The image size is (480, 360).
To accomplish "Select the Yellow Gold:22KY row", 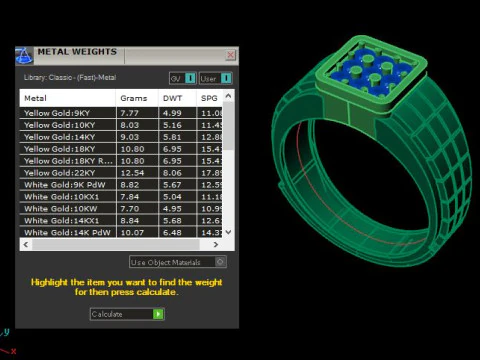I will pyautogui.click(x=121, y=173).
